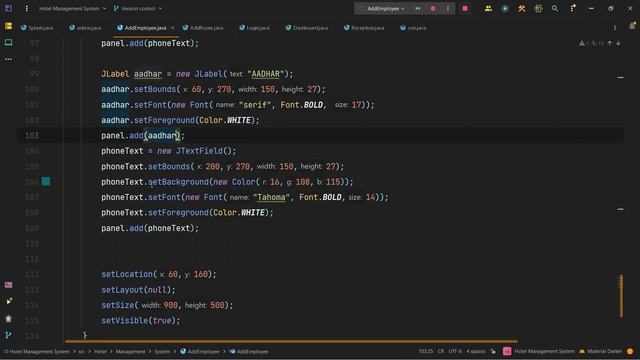Open Code With Me people icon

[488, 9]
